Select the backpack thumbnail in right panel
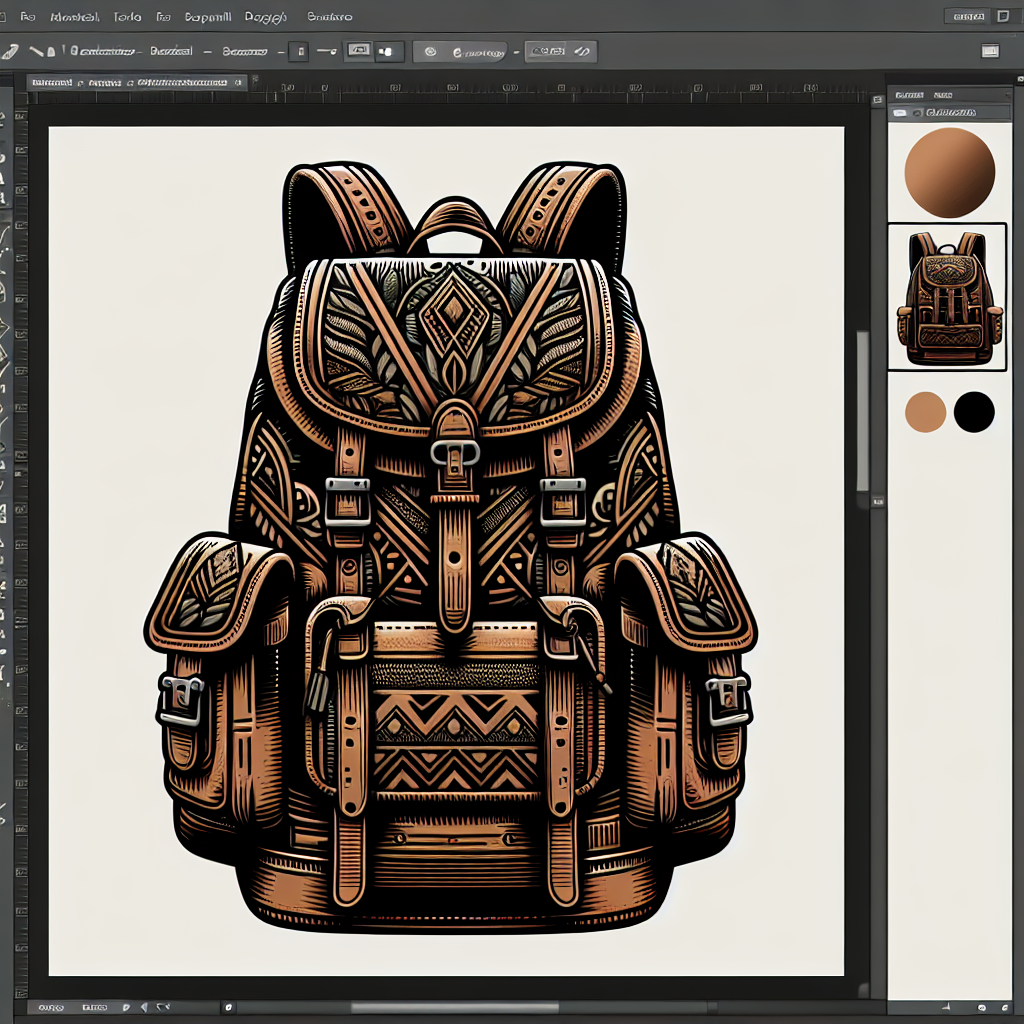This screenshot has width=1024, height=1024. [947, 297]
